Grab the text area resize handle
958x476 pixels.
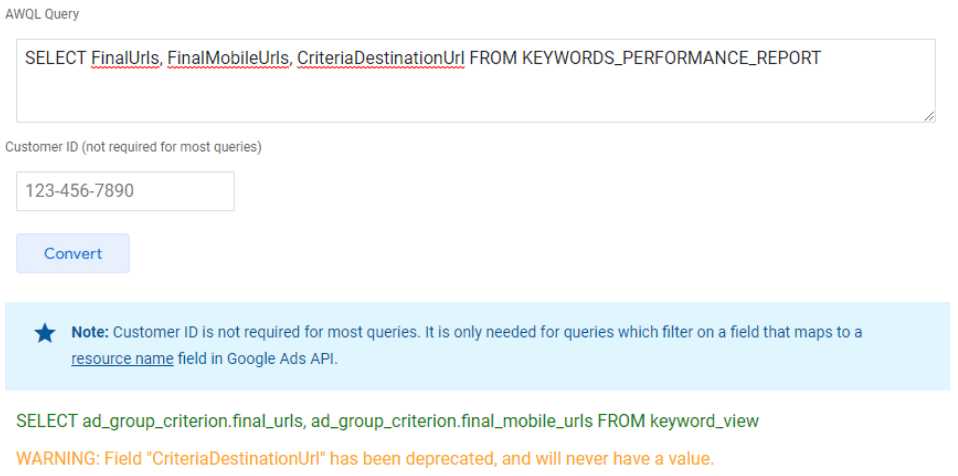(929, 116)
